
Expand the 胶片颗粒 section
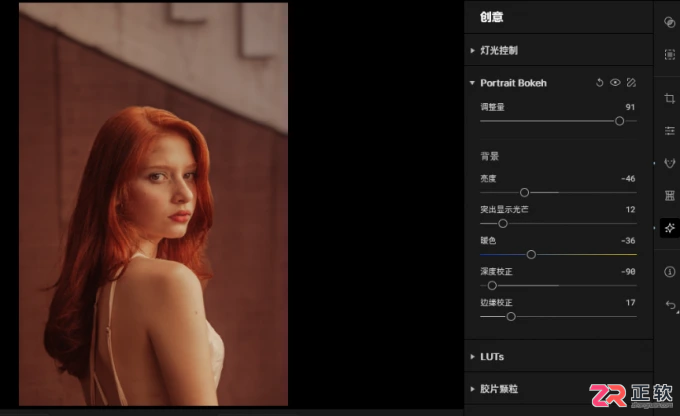pos(472,389)
